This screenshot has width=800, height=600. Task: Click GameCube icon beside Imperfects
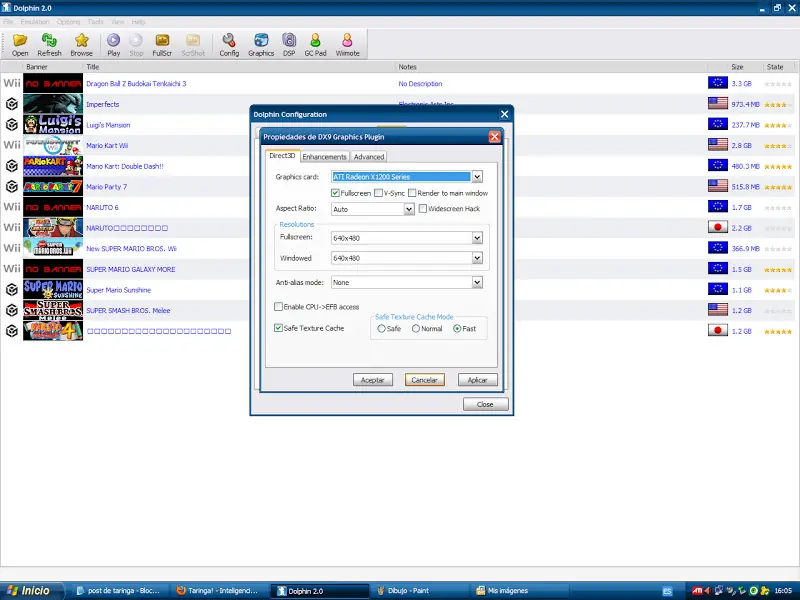[12, 104]
